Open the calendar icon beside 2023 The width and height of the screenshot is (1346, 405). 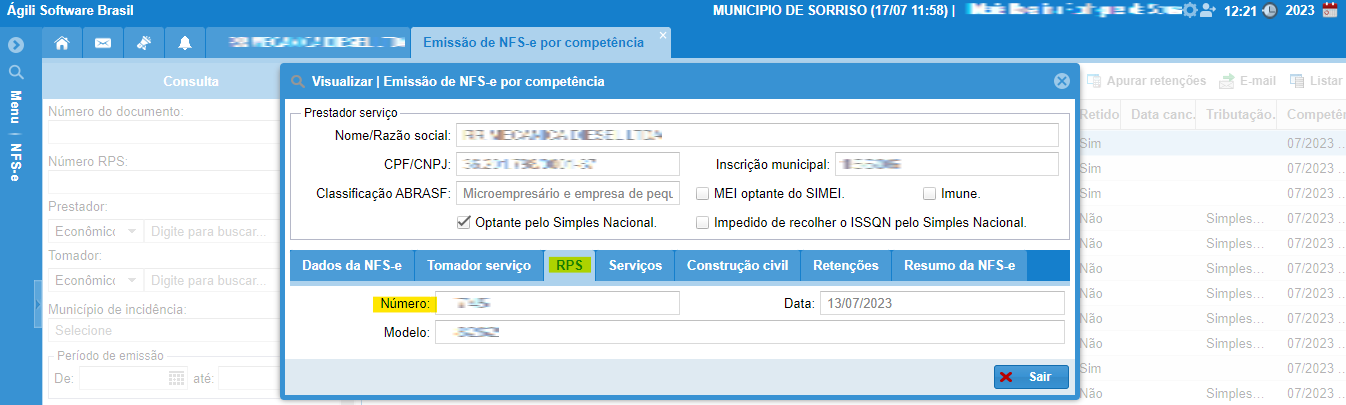tap(1330, 11)
